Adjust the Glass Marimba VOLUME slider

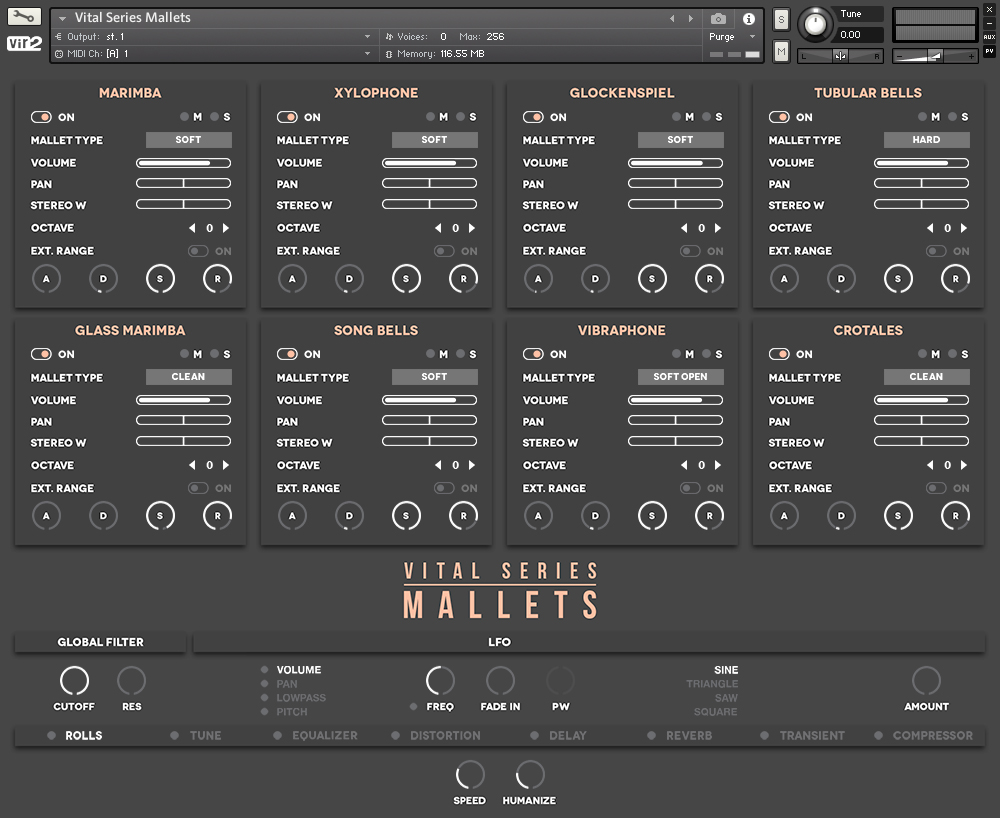pyautogui.click(x=183, y=400)
